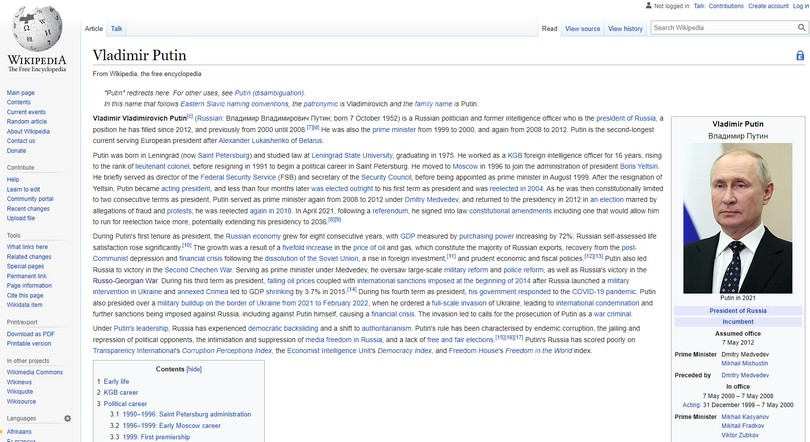Select the View source tab
Screen dimensions: 810x442
(582, 29)
